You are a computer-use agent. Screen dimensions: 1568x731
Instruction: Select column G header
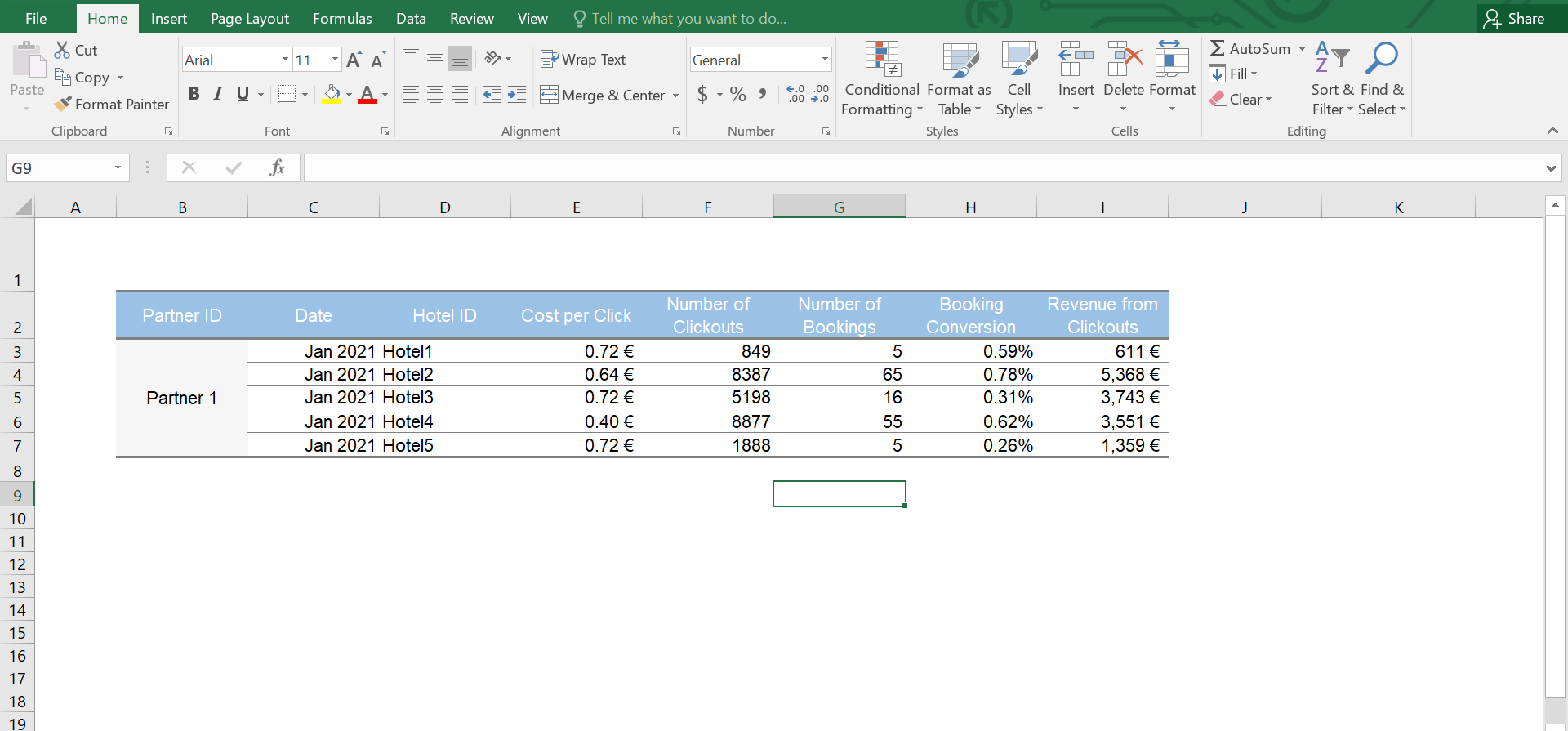[840, 207]
